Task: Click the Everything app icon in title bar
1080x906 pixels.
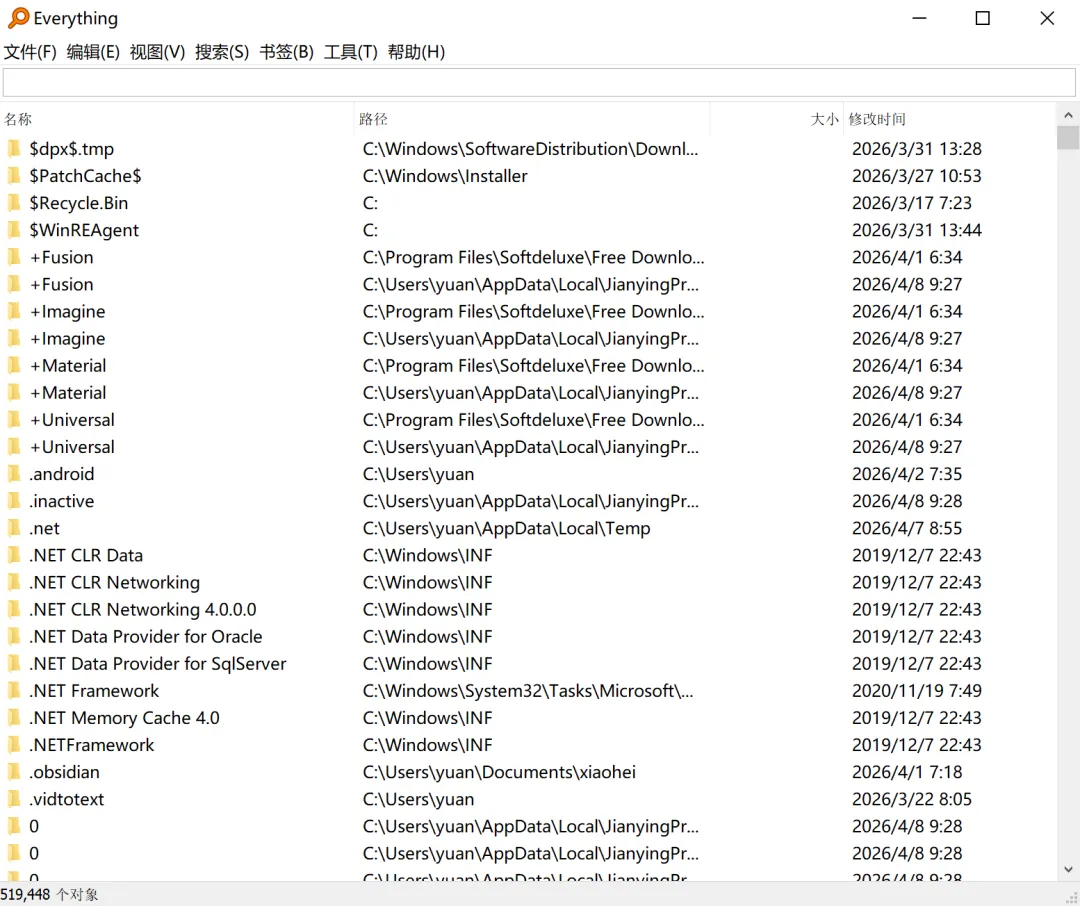Action: (19, 18)
